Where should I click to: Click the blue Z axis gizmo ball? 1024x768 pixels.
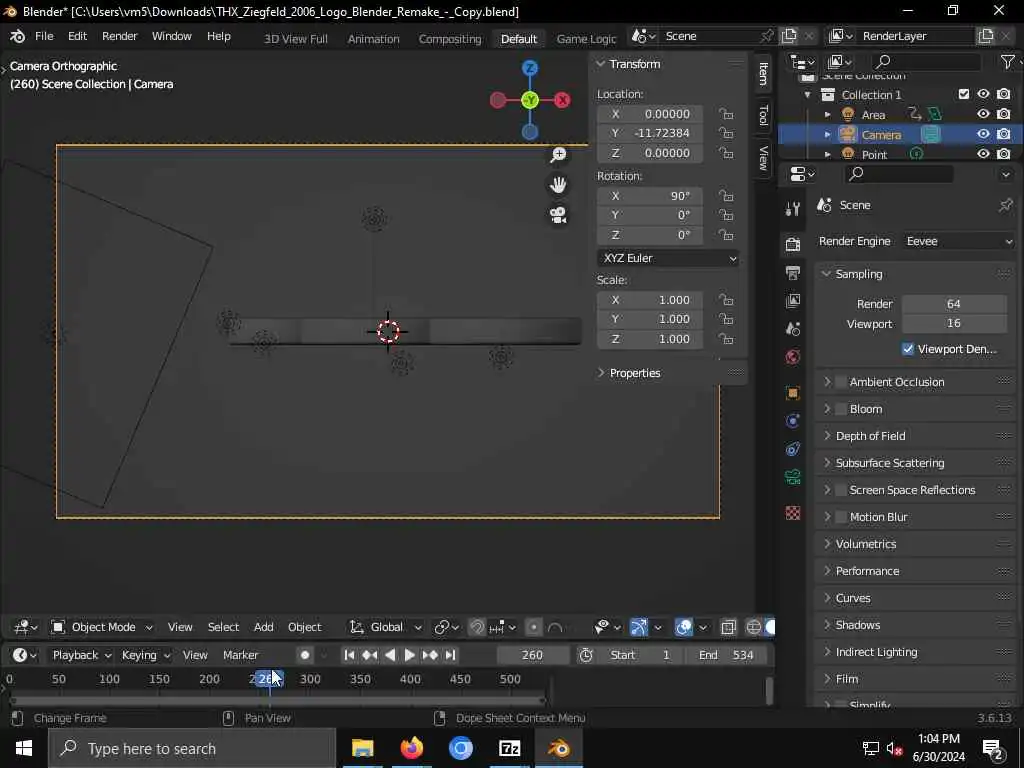point(530,68)
